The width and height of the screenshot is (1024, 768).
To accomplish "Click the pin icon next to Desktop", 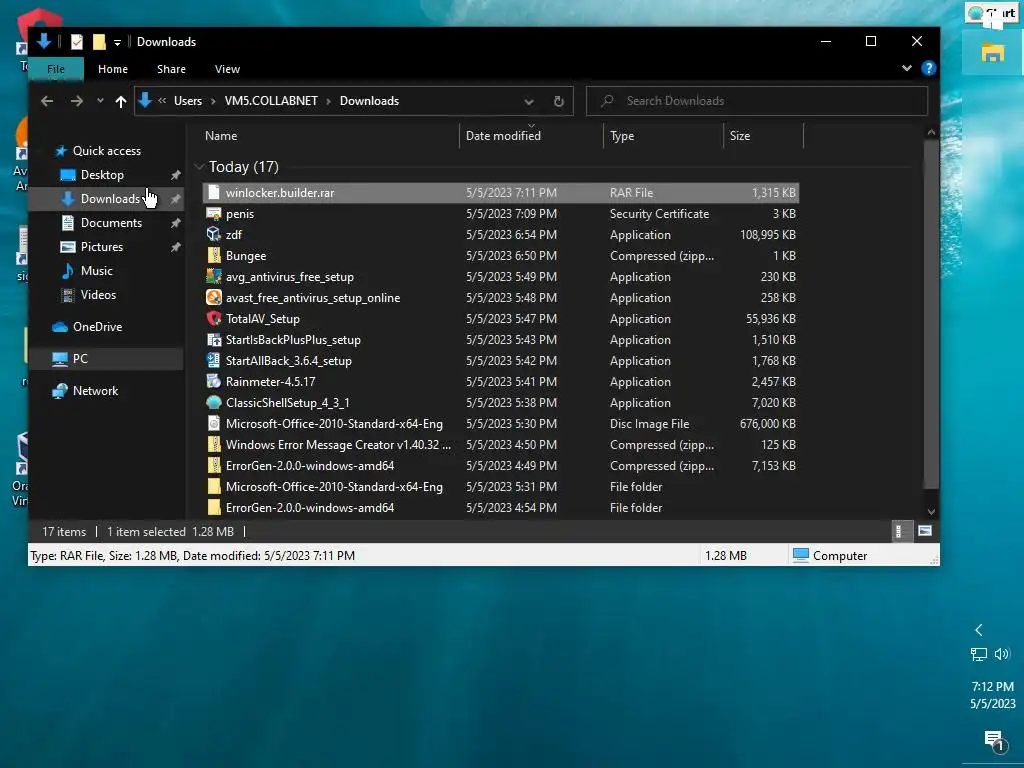I will (x=175, y=175).
